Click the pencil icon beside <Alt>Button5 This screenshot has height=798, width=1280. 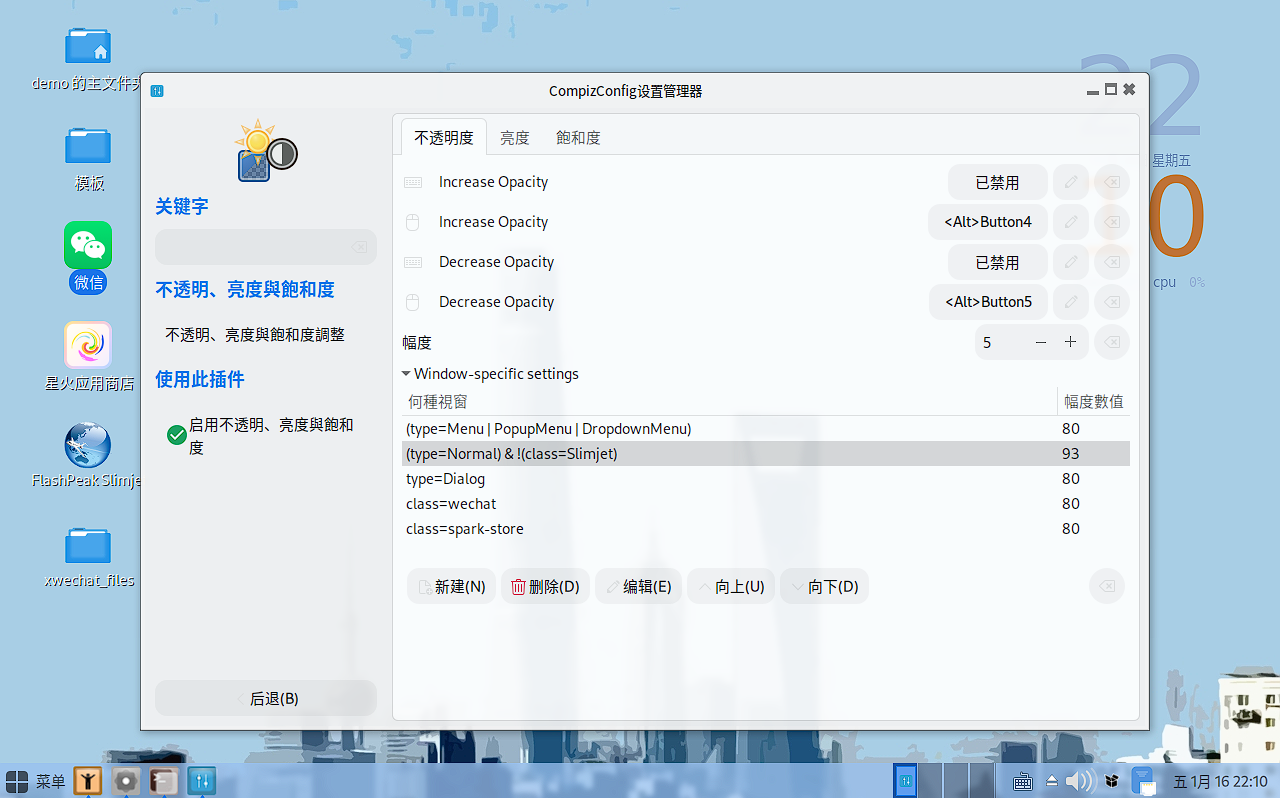click(1071, 302)
